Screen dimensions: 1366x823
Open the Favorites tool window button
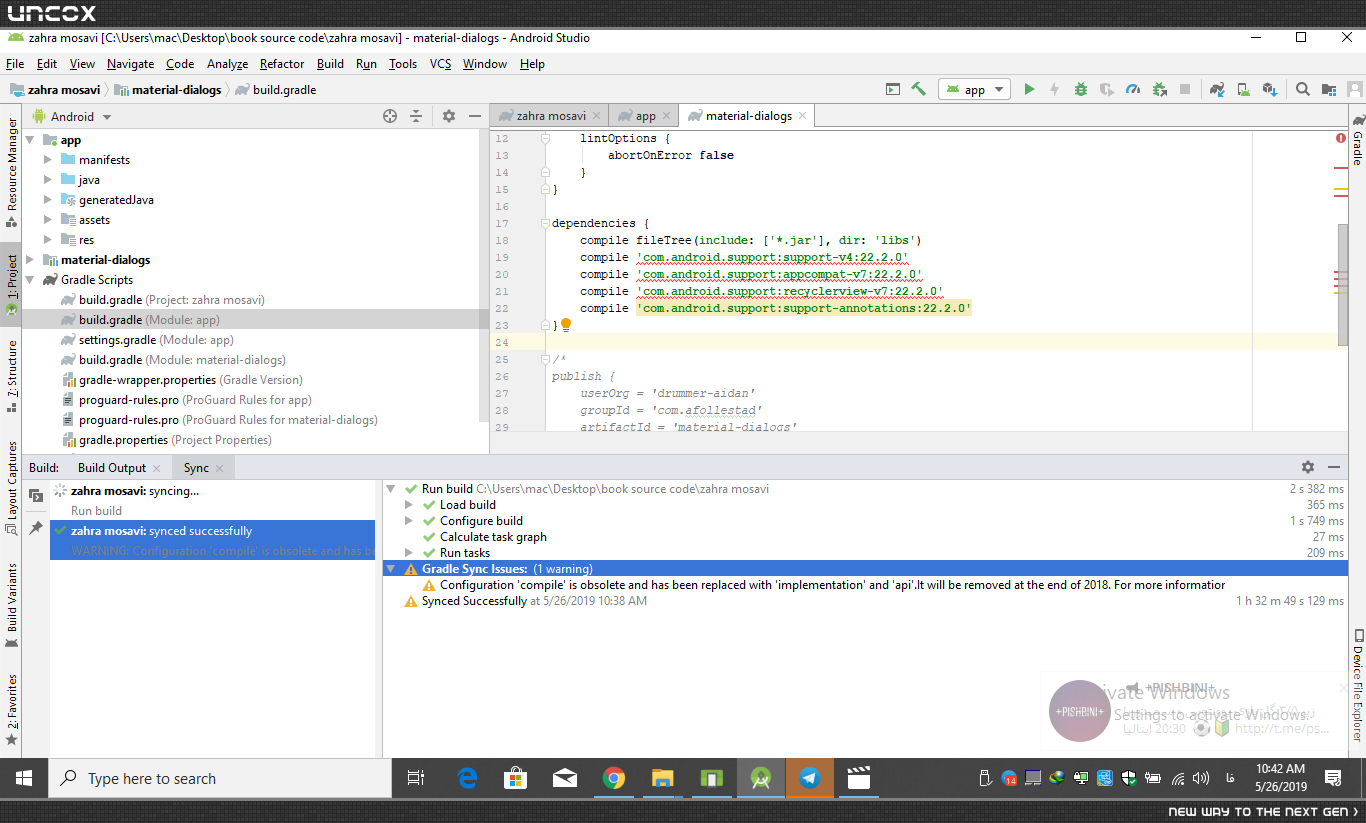pyautogui.click(x=12, y=709)
